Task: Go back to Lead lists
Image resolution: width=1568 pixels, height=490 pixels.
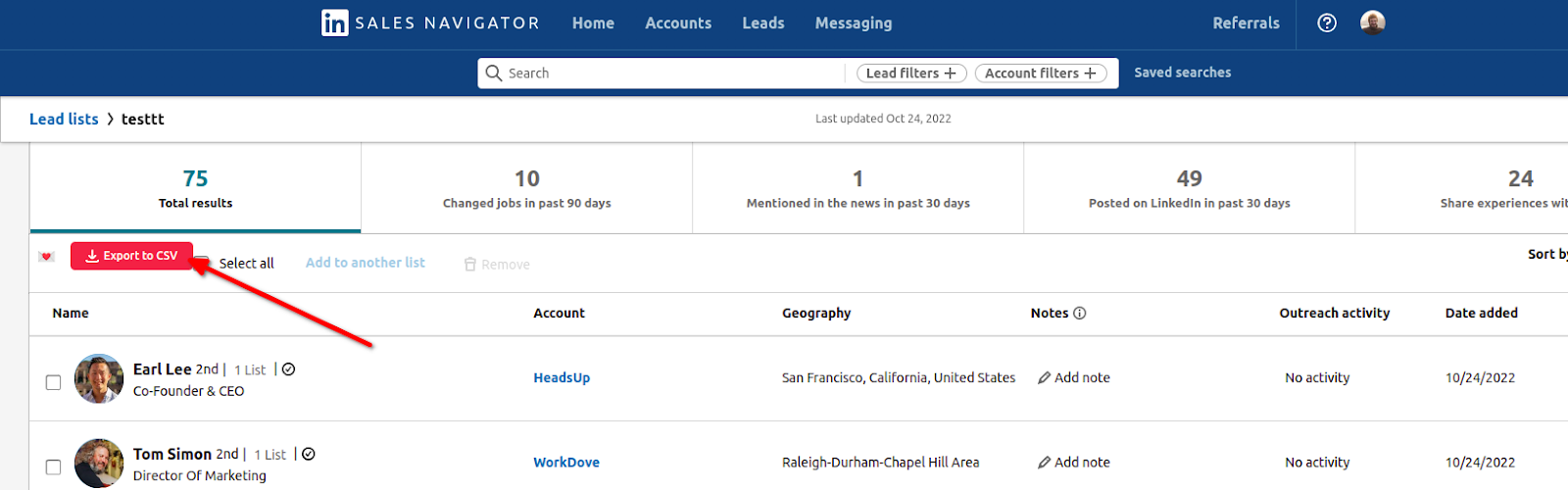Action: point(64,119)
